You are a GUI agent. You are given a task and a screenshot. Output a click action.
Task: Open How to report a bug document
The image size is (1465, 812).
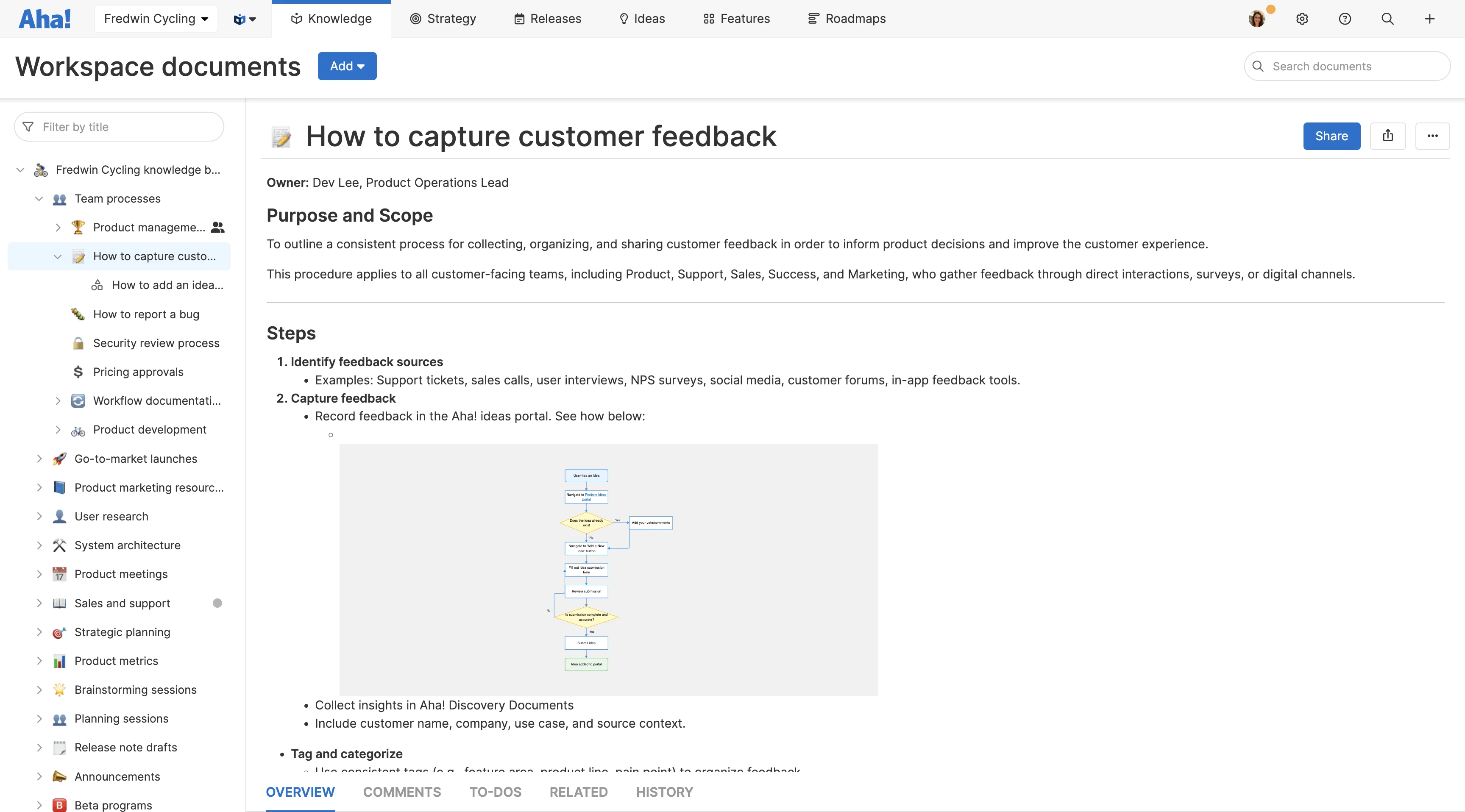click(x=146, y=314)
